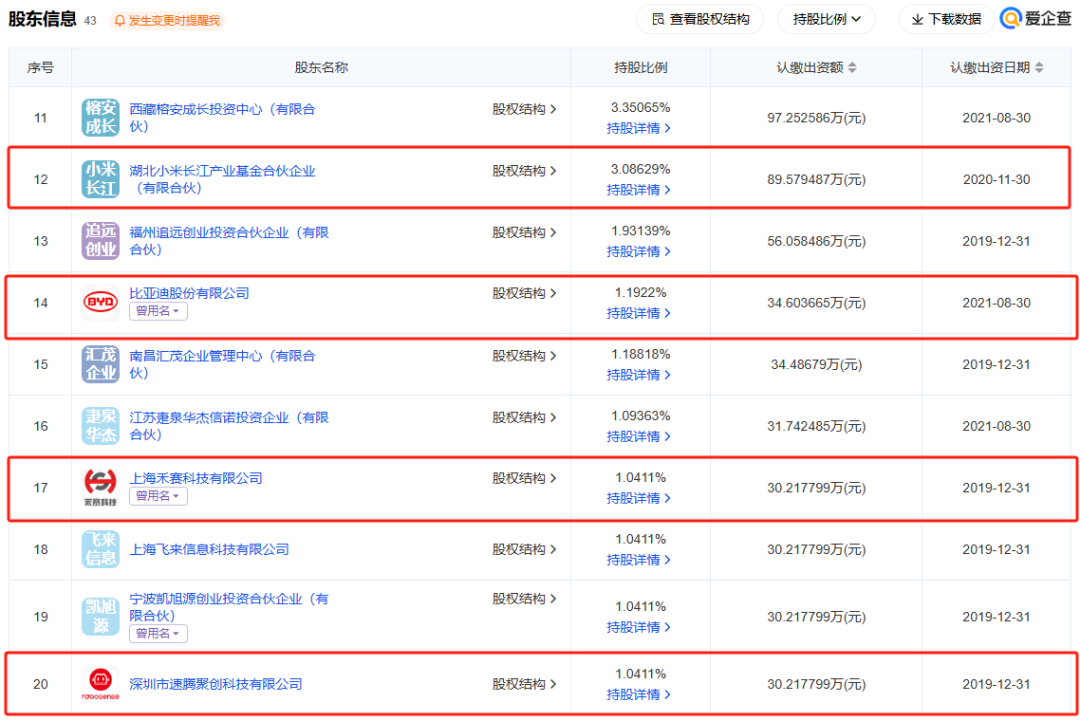This screenshot has width=1080, height=721.
Task: View 持股详情 for 深圳市速腾聚创 row
Action: coord(638,695)
